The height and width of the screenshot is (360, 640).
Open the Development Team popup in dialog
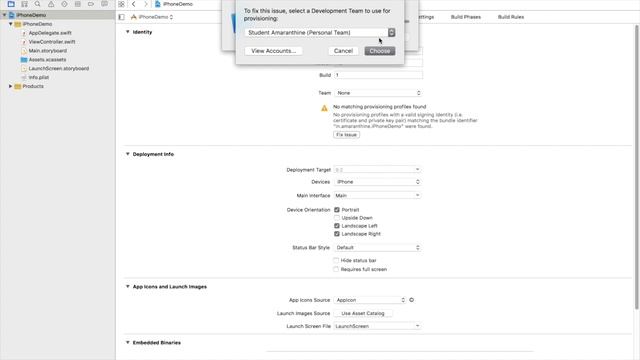click(320, 33)
